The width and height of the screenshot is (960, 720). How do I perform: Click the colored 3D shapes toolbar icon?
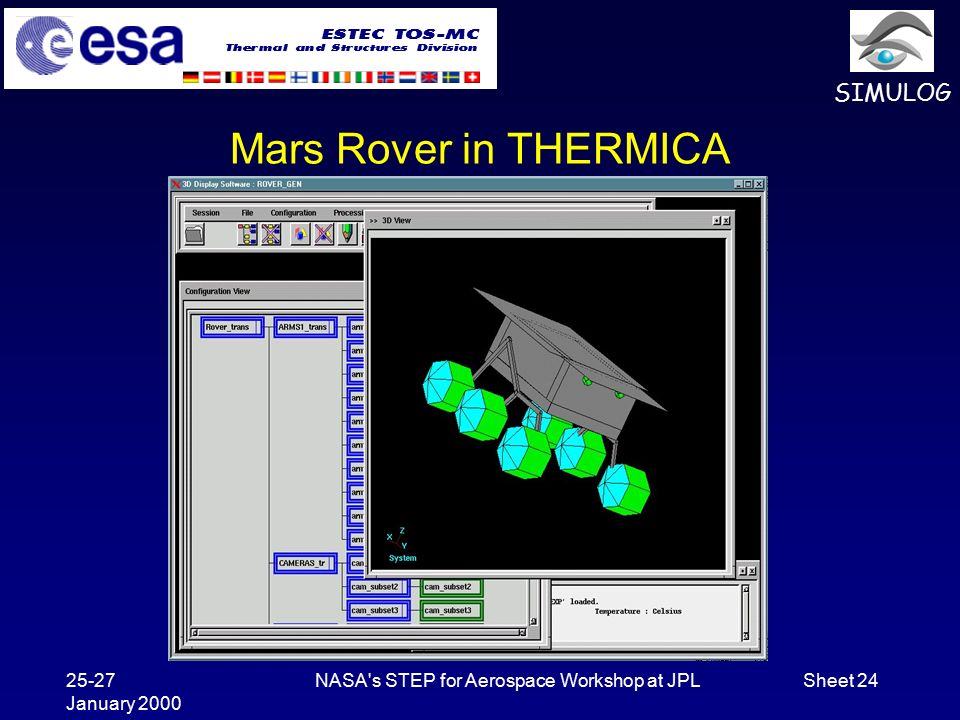[300, 234]
